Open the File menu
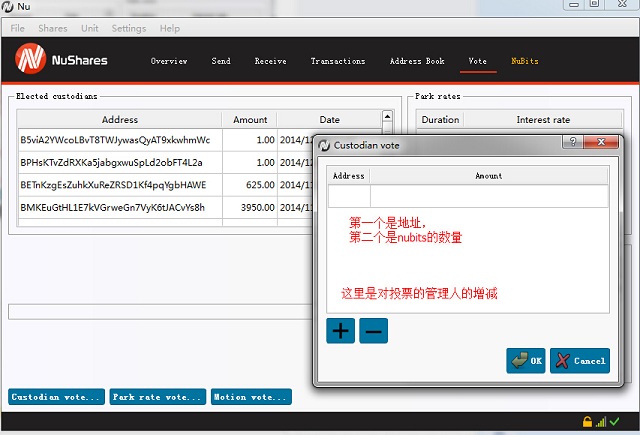 (17, 28)
